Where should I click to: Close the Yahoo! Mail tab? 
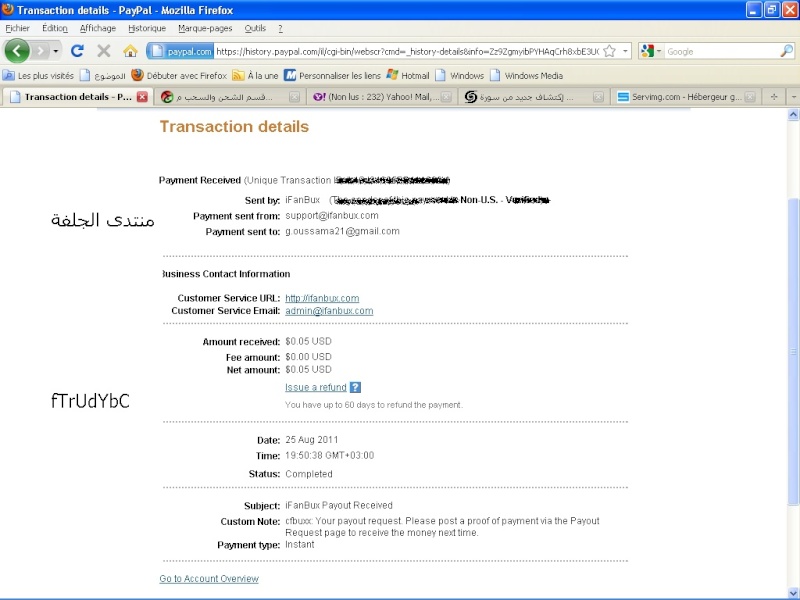point(446,97)
